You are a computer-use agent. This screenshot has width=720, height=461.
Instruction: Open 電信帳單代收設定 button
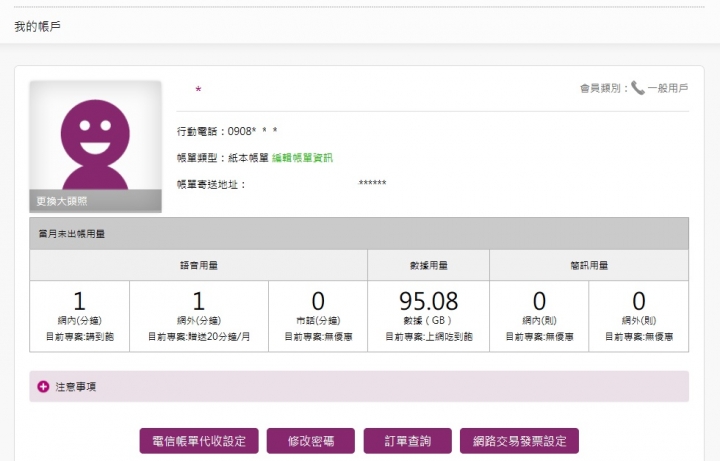(199, 441)
